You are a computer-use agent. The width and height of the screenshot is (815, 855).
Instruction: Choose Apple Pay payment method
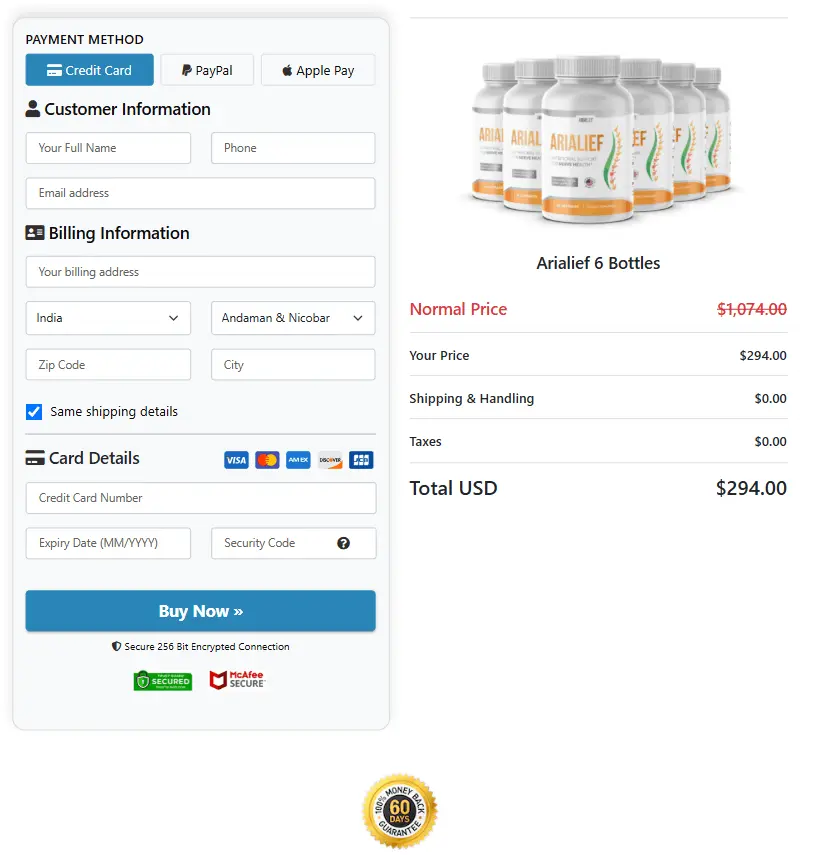[x=318, y=70]
